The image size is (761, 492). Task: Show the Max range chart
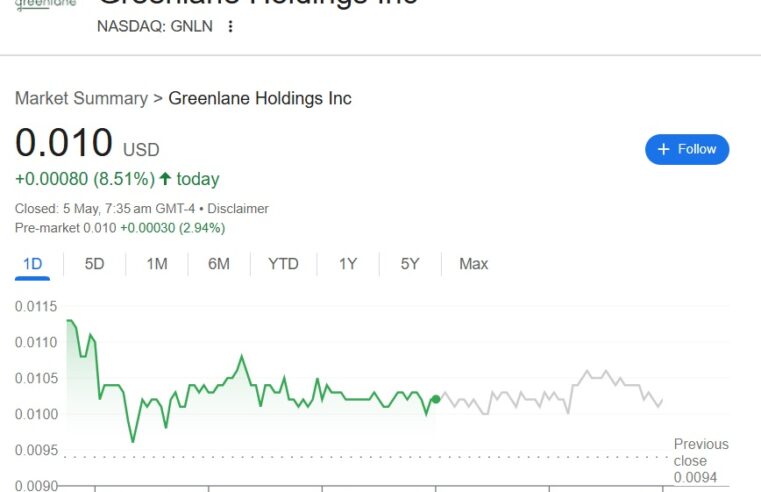tap(473, 264)
